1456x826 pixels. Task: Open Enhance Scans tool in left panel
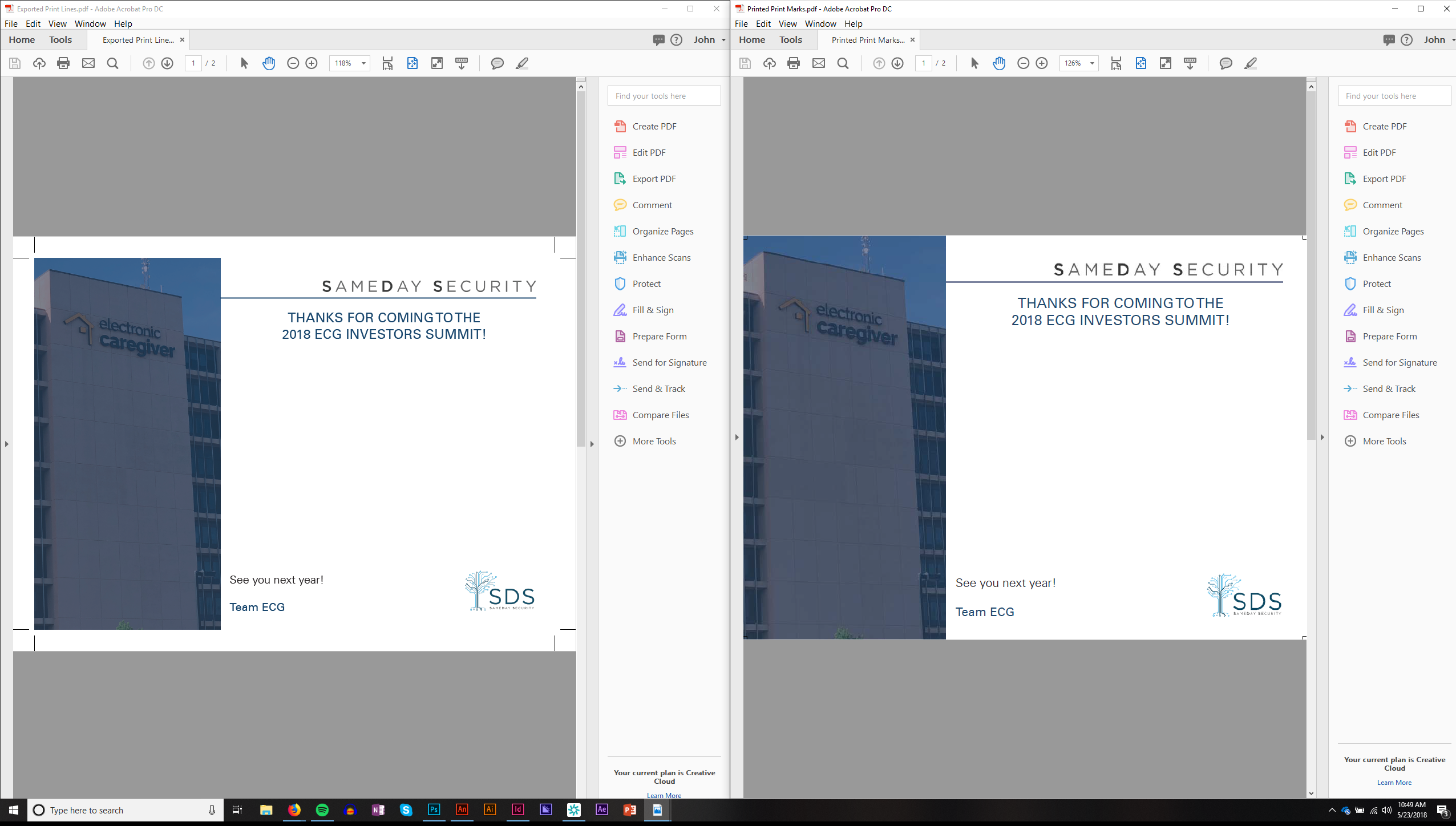(x=661, y=257)
